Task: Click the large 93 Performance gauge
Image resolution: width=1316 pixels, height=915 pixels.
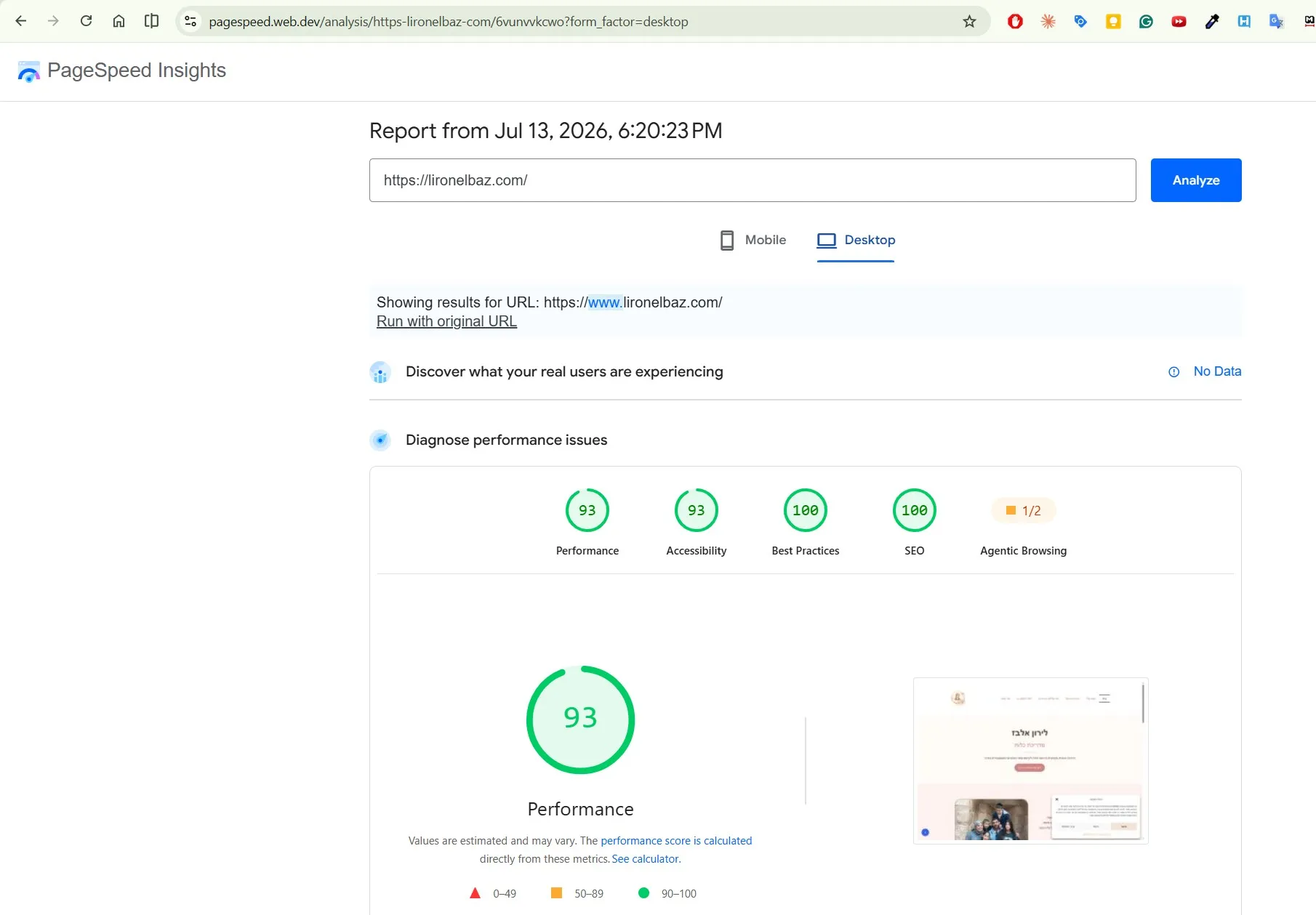Action: click(x=580, y=719)
